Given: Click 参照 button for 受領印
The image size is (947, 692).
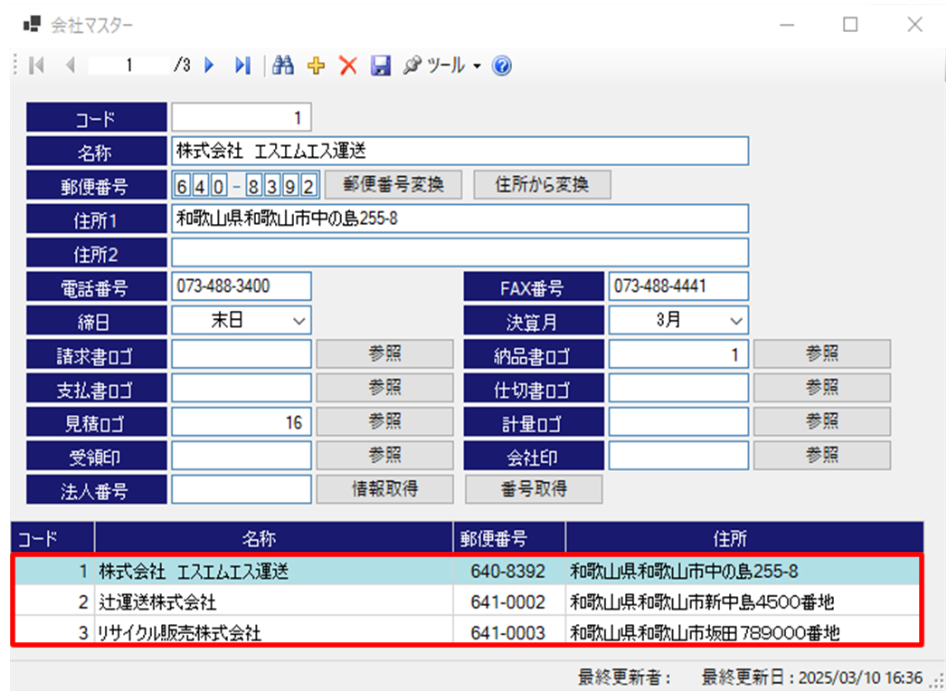Looking at the screenshot, I should tap(385, 455).
